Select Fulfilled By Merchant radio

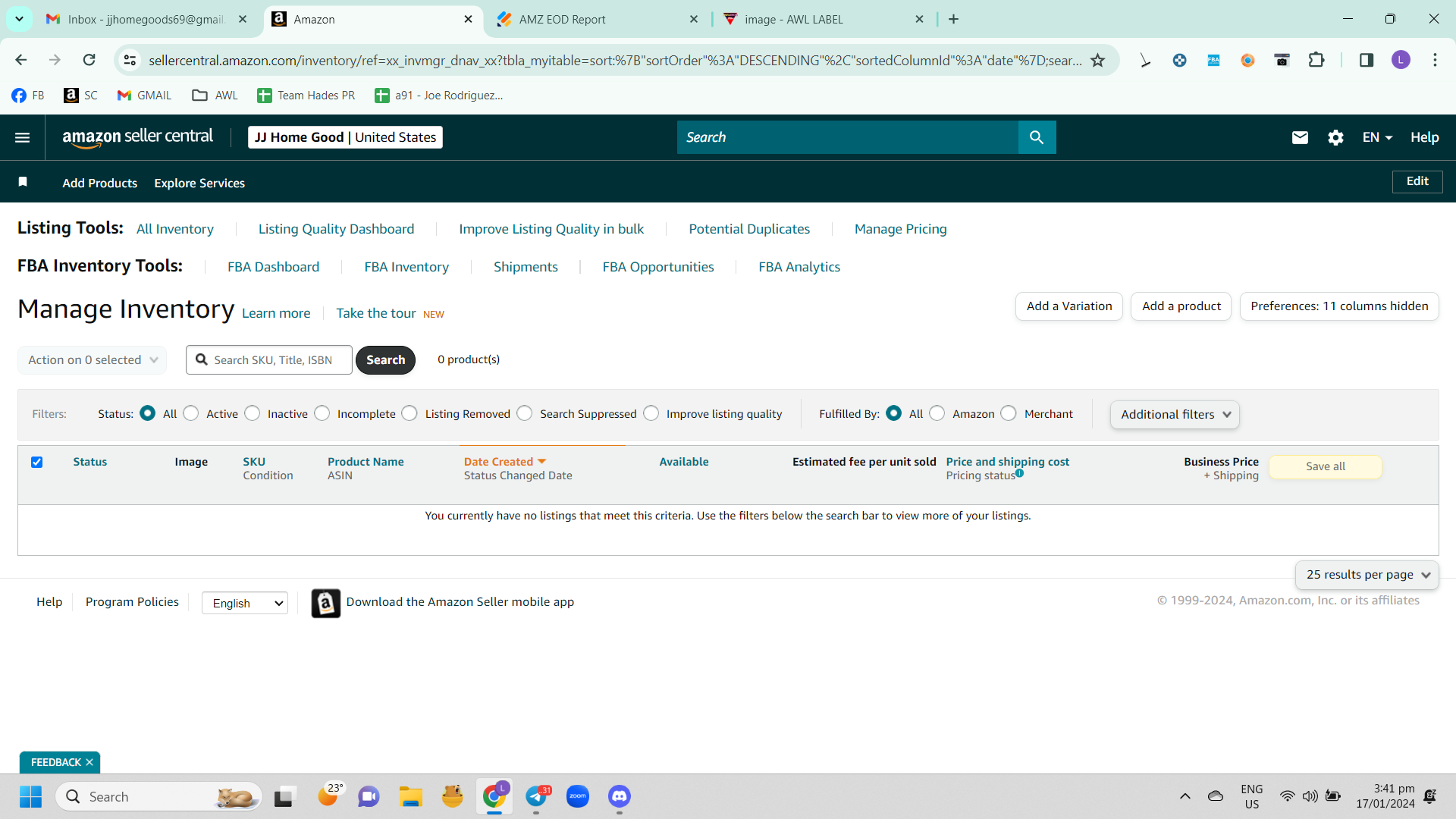pos(1009,413)
